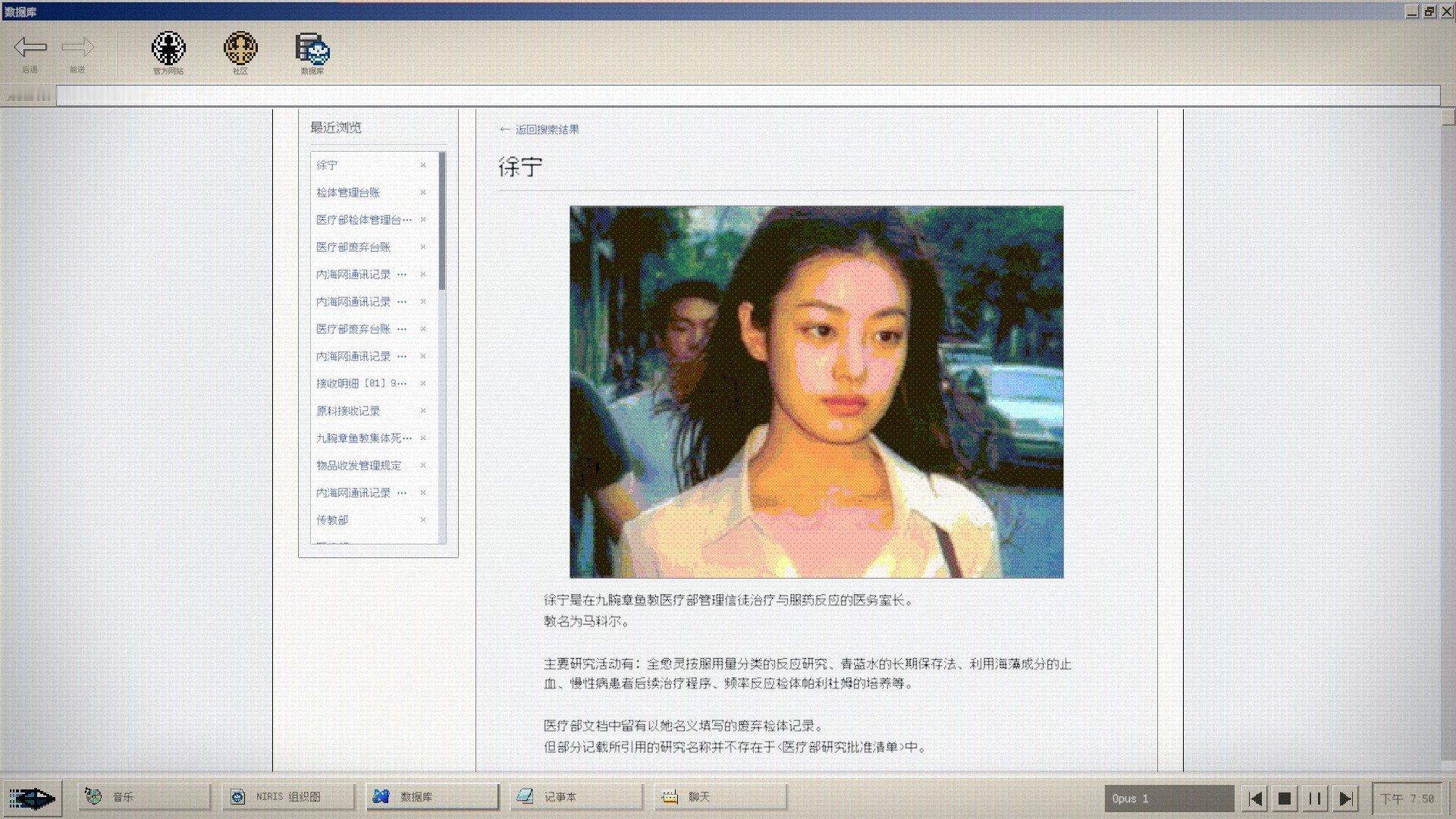This screenshot has width=1456, height=819.
Task: Click the line 教名为马科尔
Action: 586,621
